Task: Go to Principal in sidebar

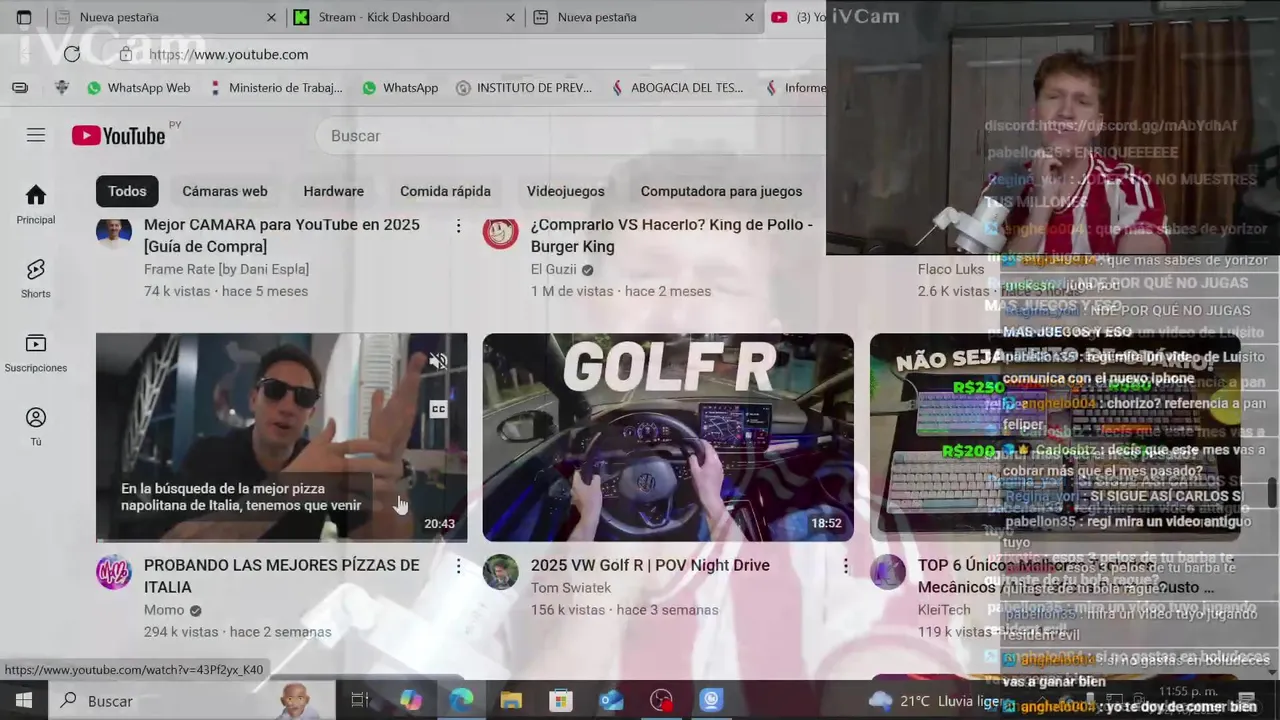Action: [x=36, y=205]
